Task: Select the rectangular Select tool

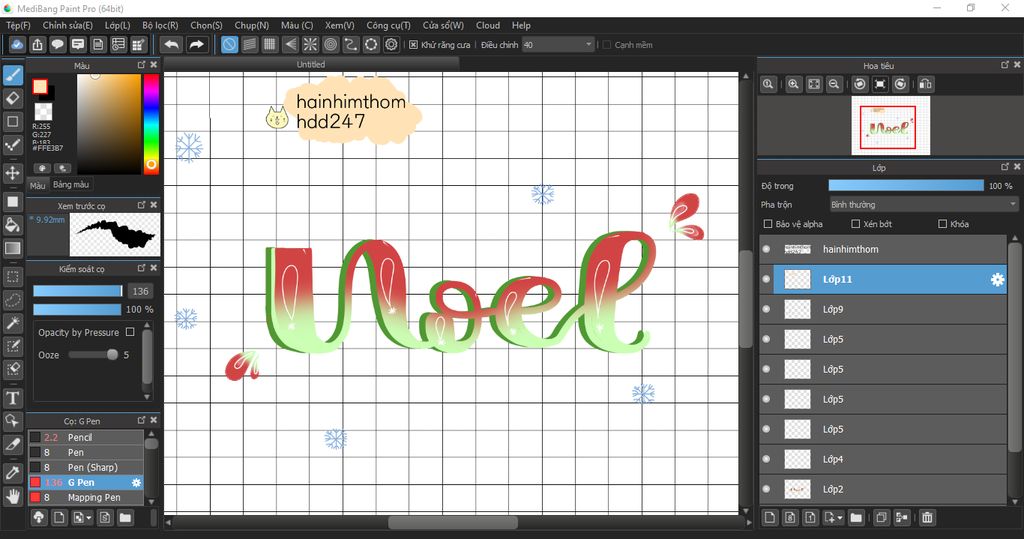Action: point(12,276)
